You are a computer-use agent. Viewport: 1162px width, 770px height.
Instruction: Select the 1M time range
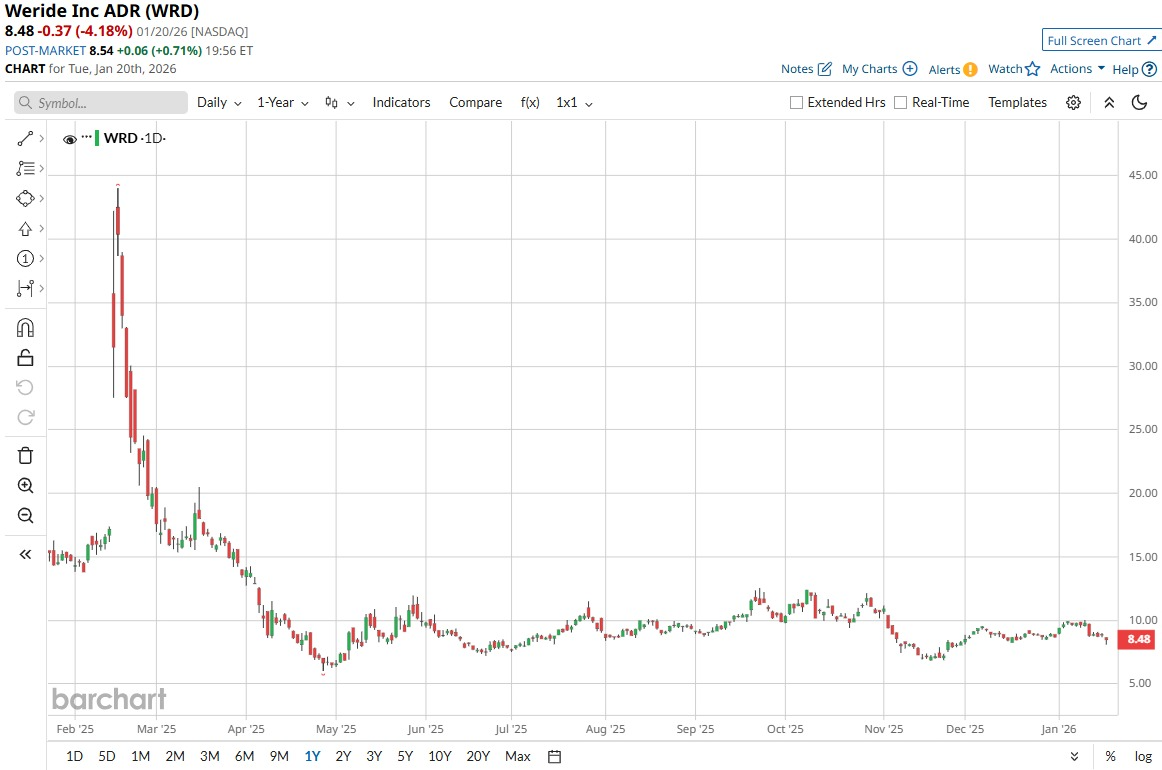click(x=140, y=757)
